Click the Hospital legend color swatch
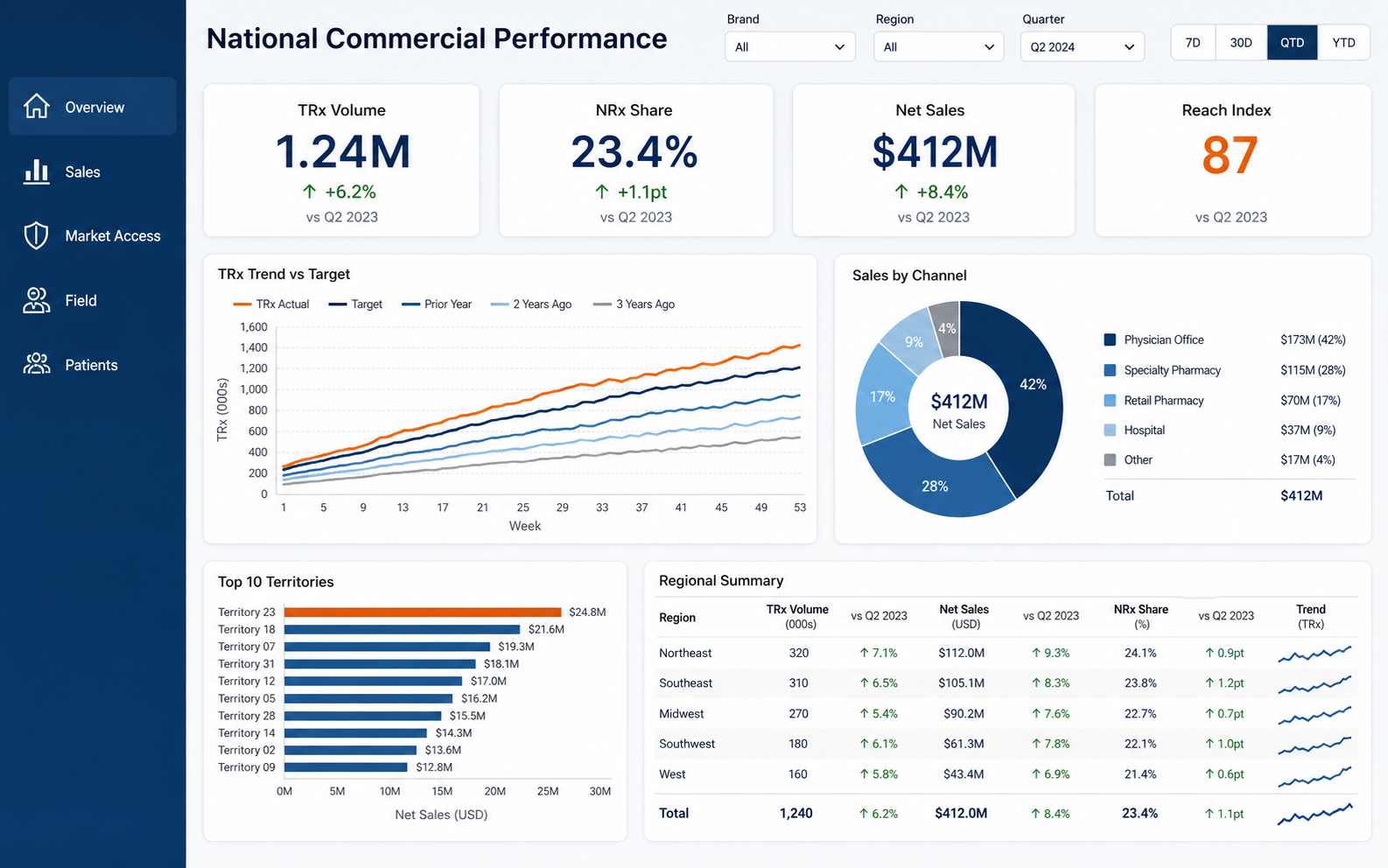Screen dimensions: 1388x868 tap(1110, 430)
